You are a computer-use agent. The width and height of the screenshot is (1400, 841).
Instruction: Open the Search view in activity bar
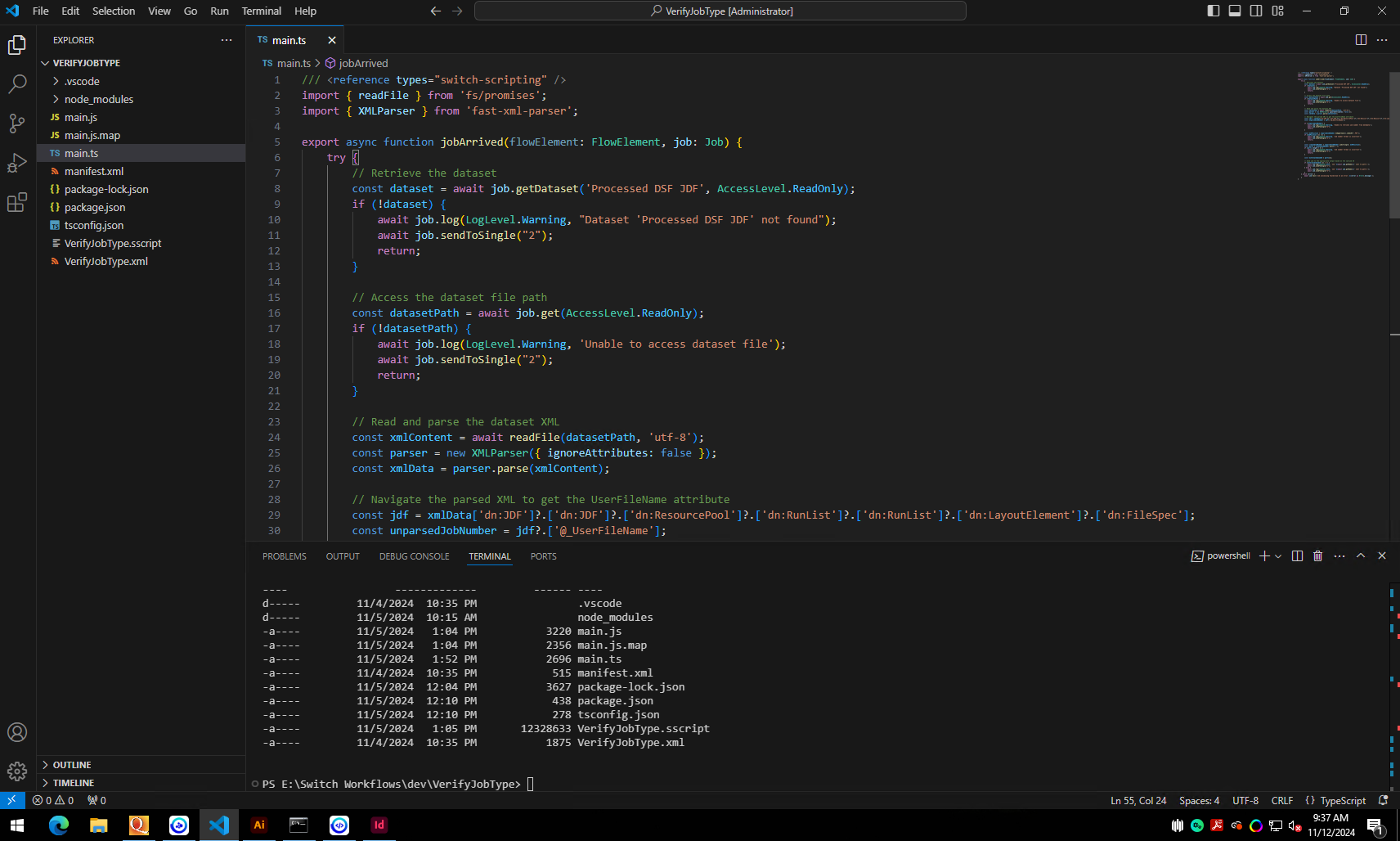[17, 84]
